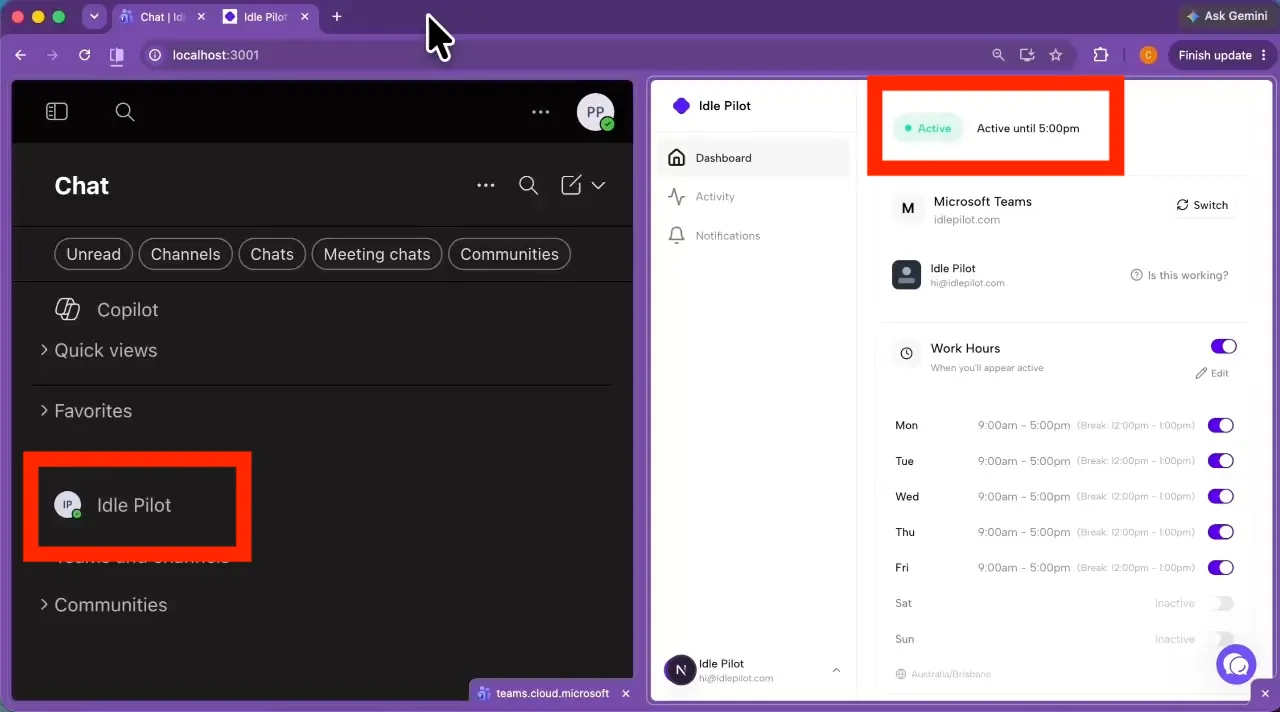This screenshot has height=712, width=1280.
Task: Close the teams.cloud.microsoft label
Action: pyautogui.click(x=626, y=693)
